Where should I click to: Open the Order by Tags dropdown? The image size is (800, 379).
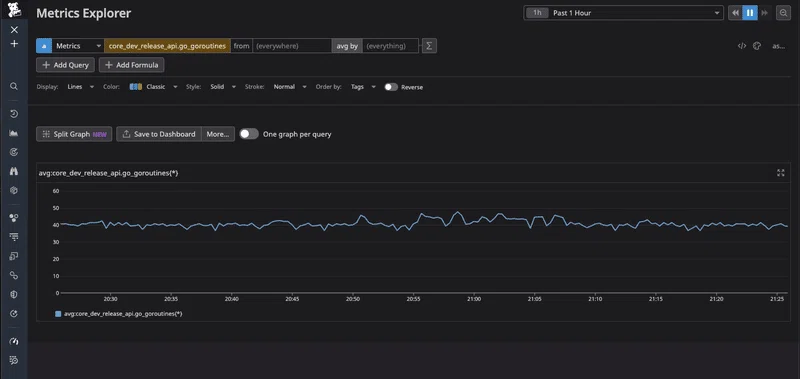point(363,87)
